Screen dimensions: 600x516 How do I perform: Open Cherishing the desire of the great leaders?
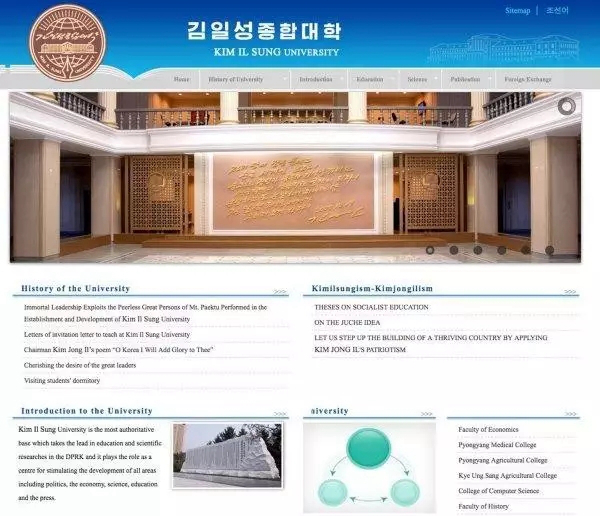tap(80, 365)
